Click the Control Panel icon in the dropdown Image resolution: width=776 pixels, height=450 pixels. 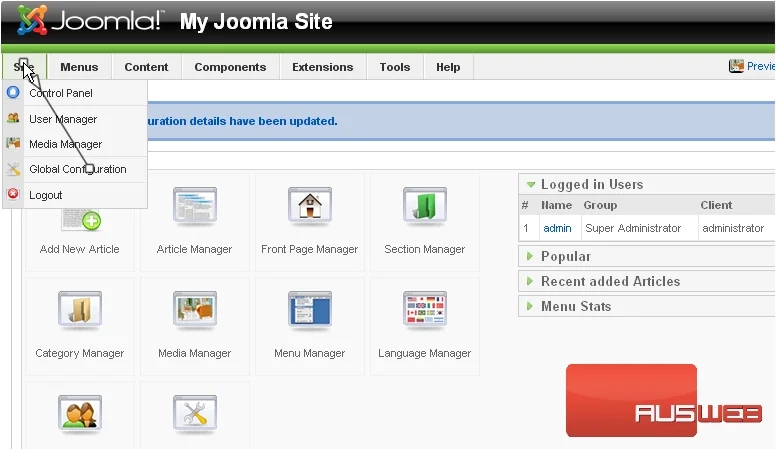[x=13, y=92]
